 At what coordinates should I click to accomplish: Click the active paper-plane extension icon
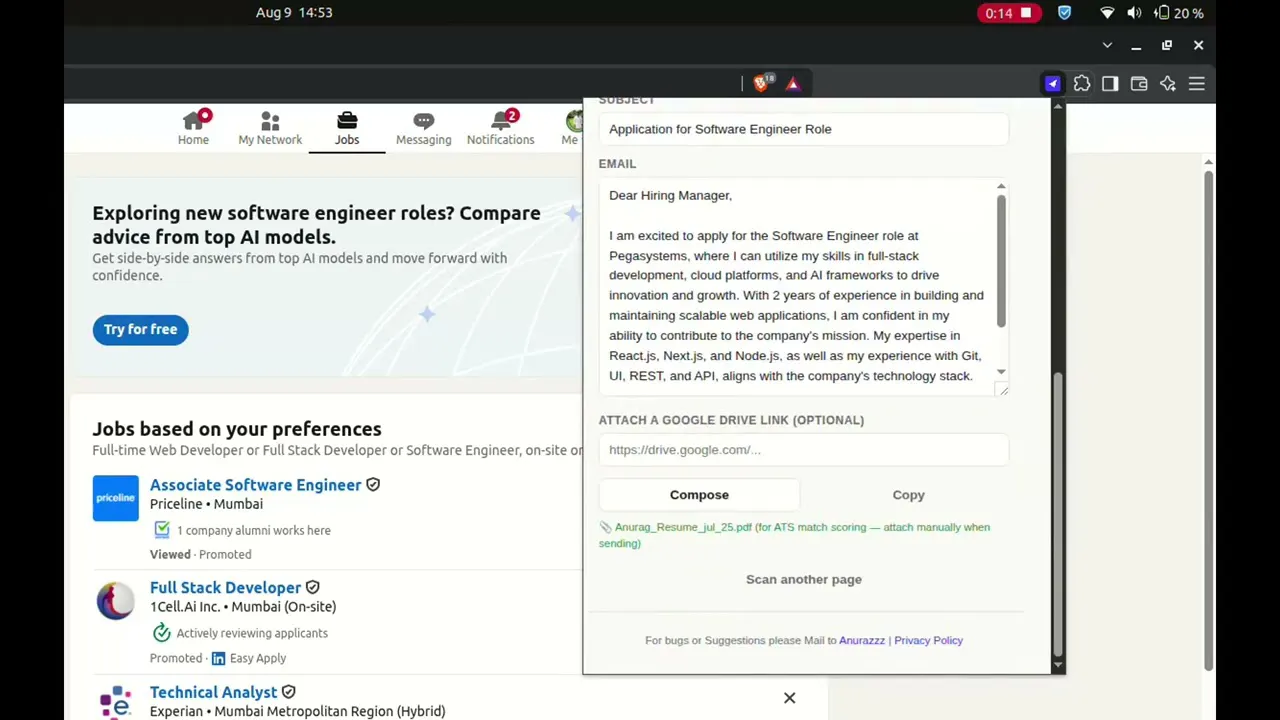1052,84
